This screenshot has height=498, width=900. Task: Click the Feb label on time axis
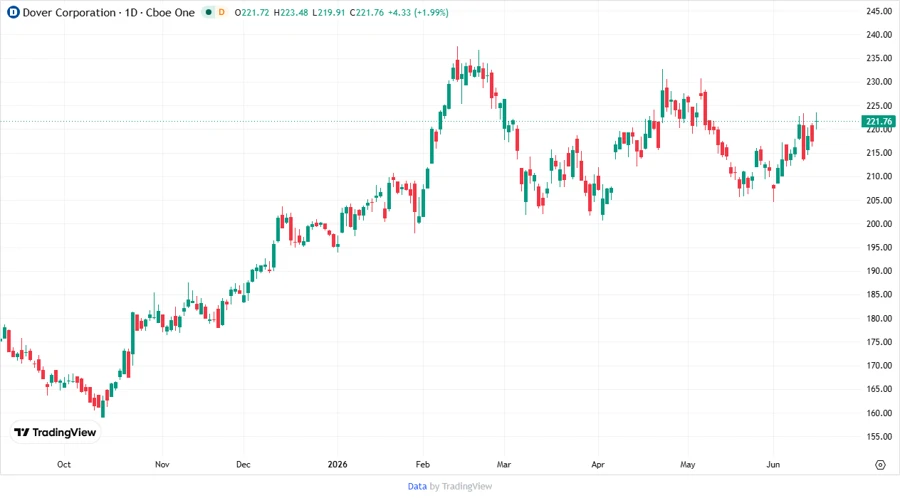(x=423, y=464)
